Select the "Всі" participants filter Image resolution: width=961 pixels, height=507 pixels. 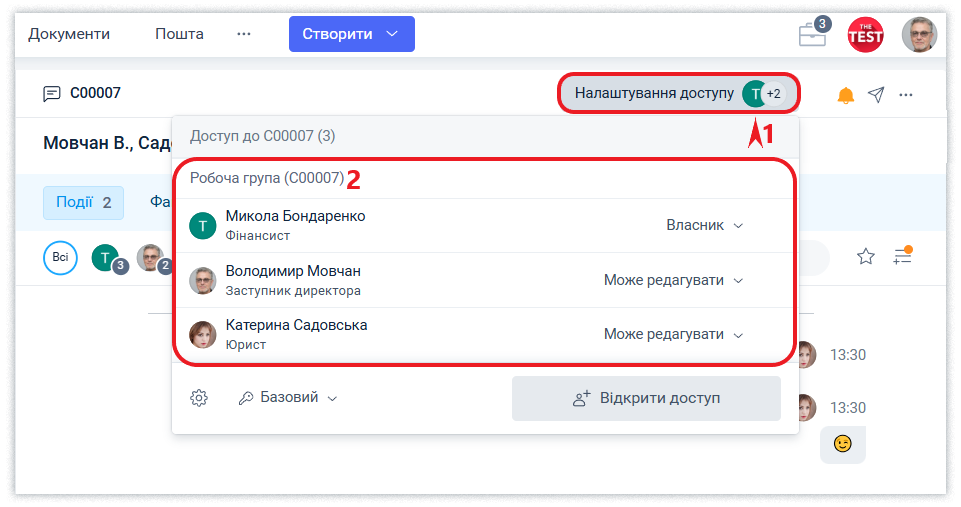[x=60, y=258]
